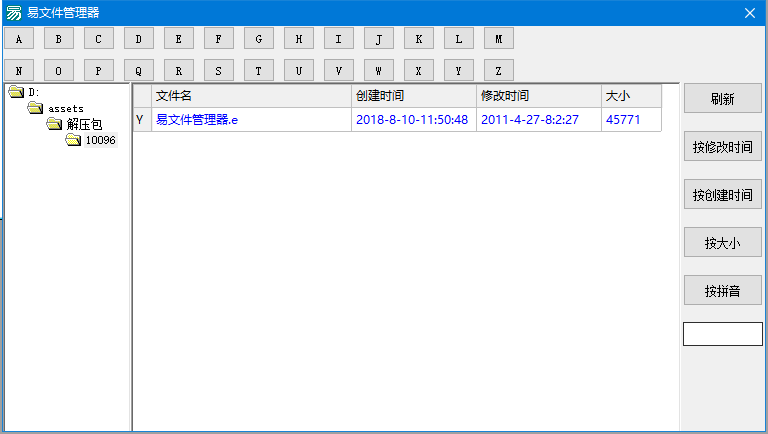Screen dimensions: 768x434
Task: Click the letter K button
Action: click(419, 39)
